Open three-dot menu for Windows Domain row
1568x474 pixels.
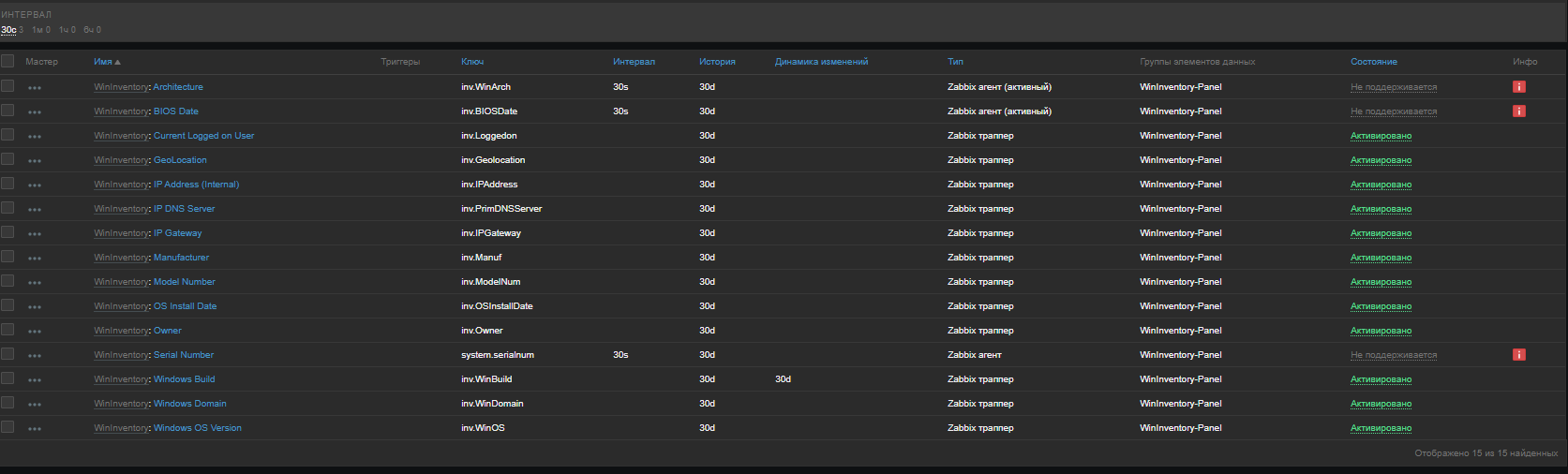click(35, 405)
